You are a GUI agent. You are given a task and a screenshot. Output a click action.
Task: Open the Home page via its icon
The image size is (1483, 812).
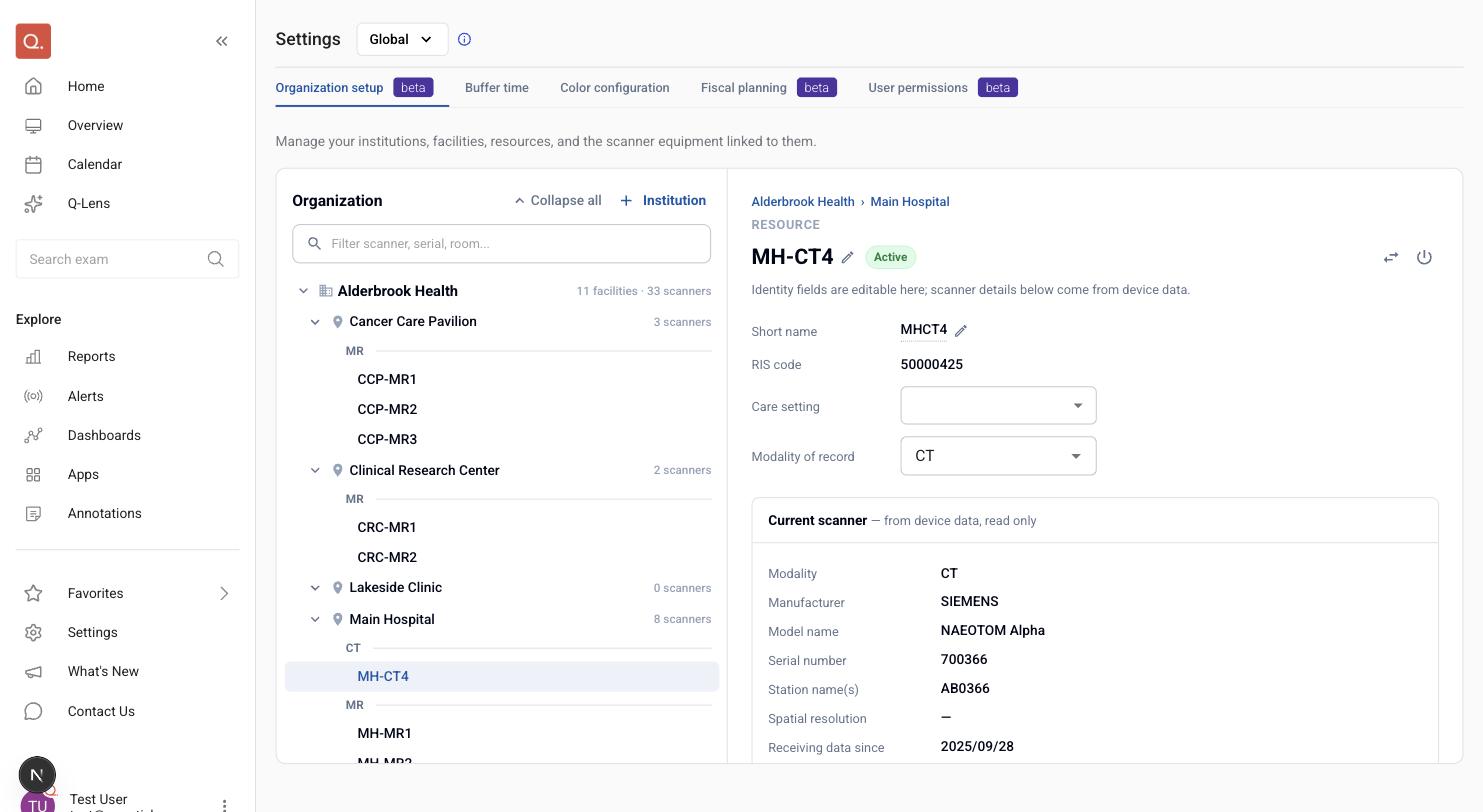(x=33, y=86)
